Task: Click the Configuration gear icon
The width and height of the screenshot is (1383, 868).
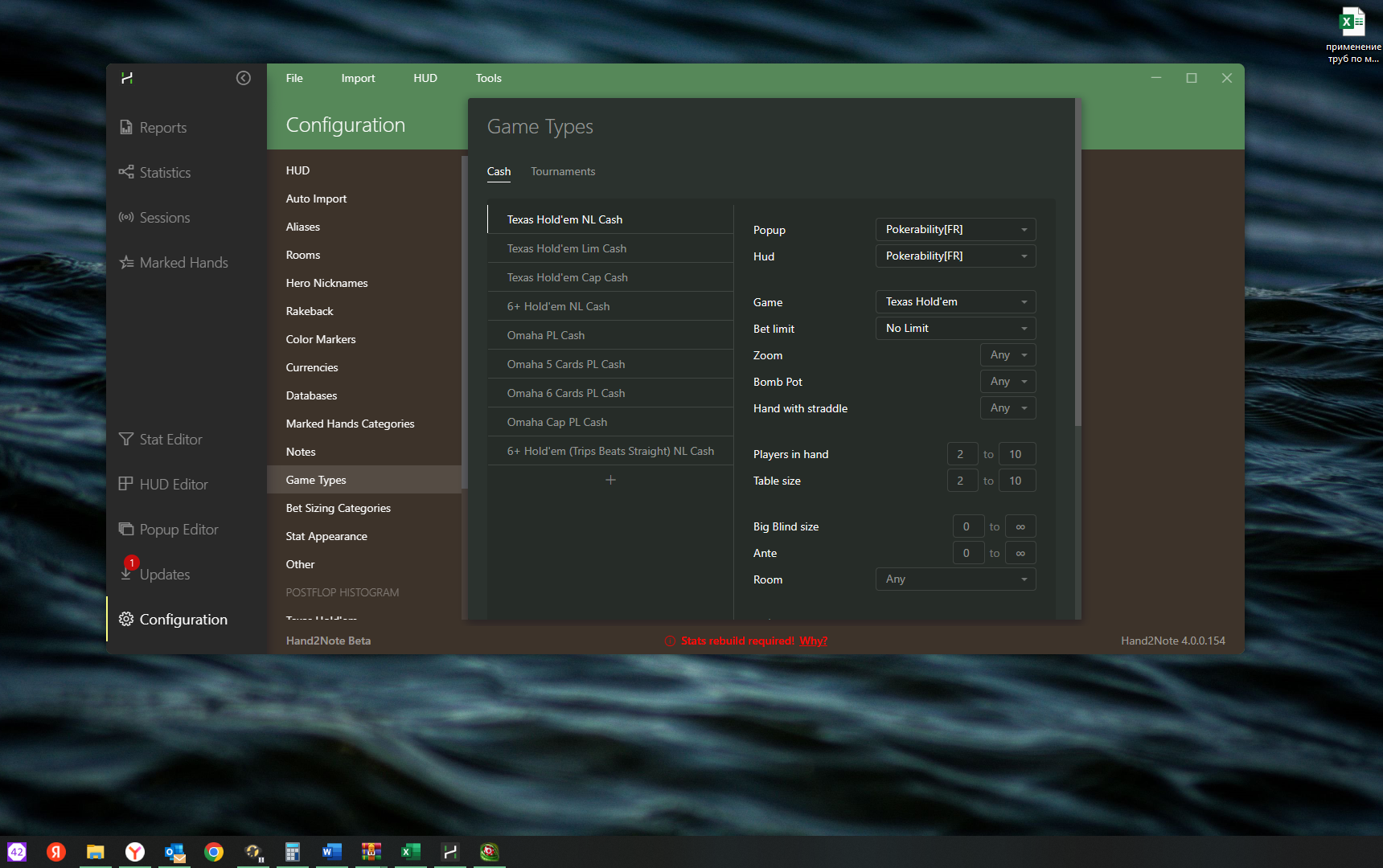Action: click(x=126, y=619)
